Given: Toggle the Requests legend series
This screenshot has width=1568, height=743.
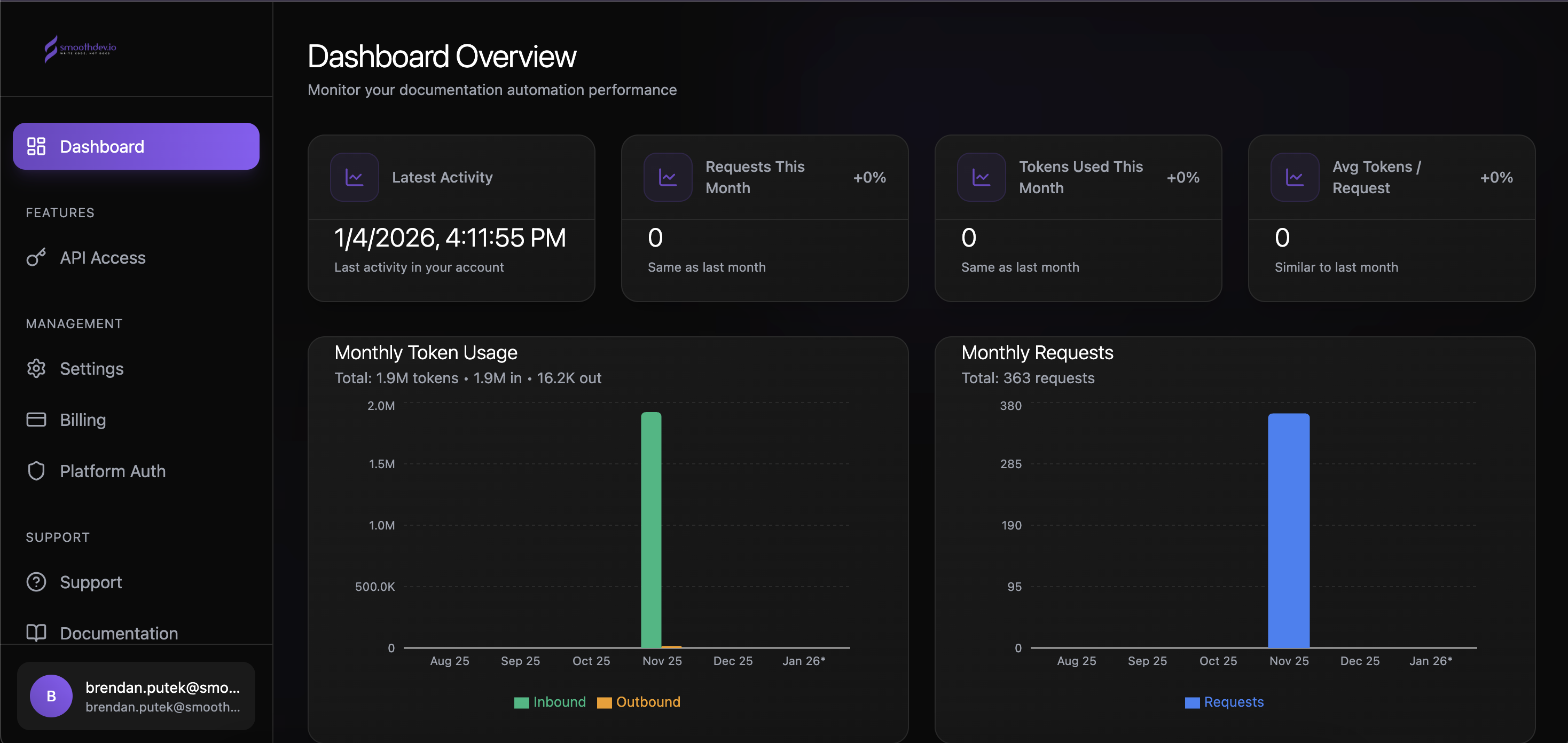Looking at the screenshot, I should [x=1224, y=701].
